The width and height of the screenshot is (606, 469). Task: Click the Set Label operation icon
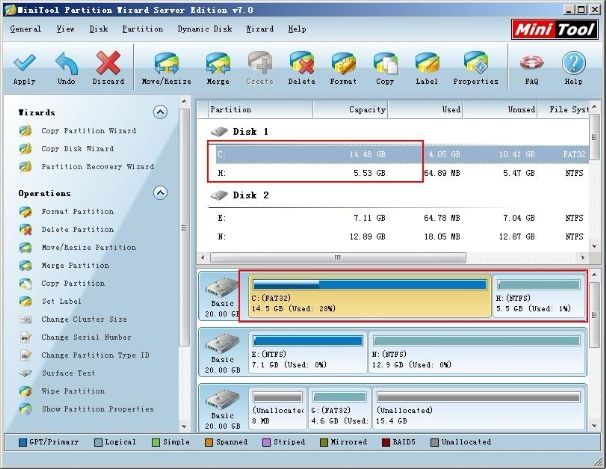point(26,301)
